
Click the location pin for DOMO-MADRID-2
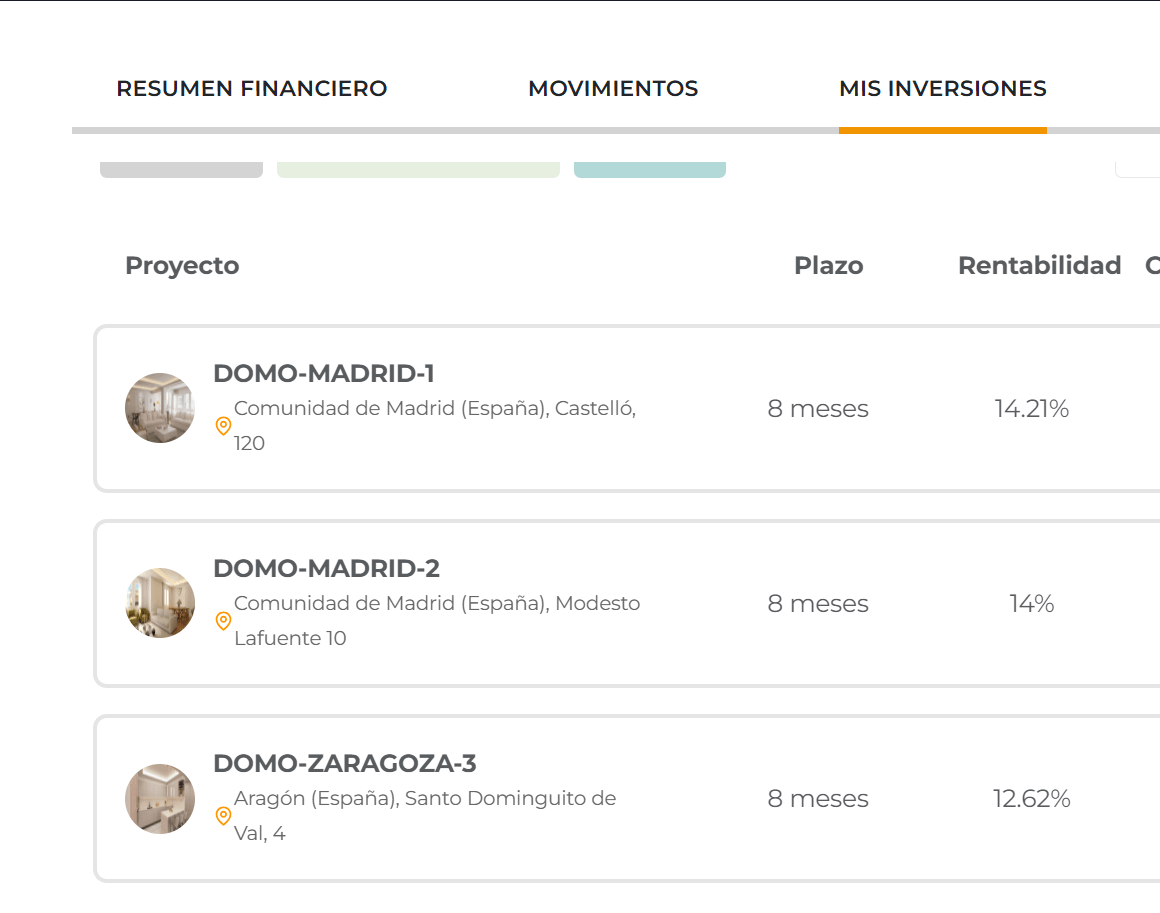click(x=223, y=621)
